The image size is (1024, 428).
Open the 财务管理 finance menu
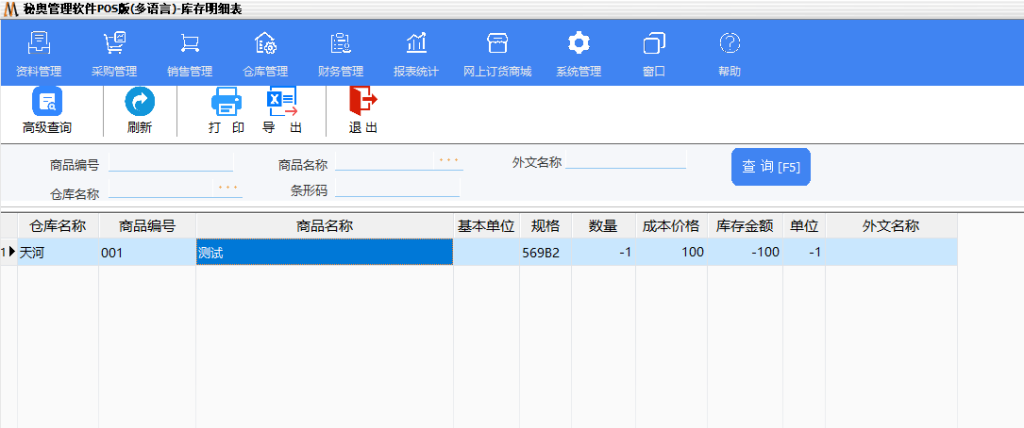coord(340,54)
